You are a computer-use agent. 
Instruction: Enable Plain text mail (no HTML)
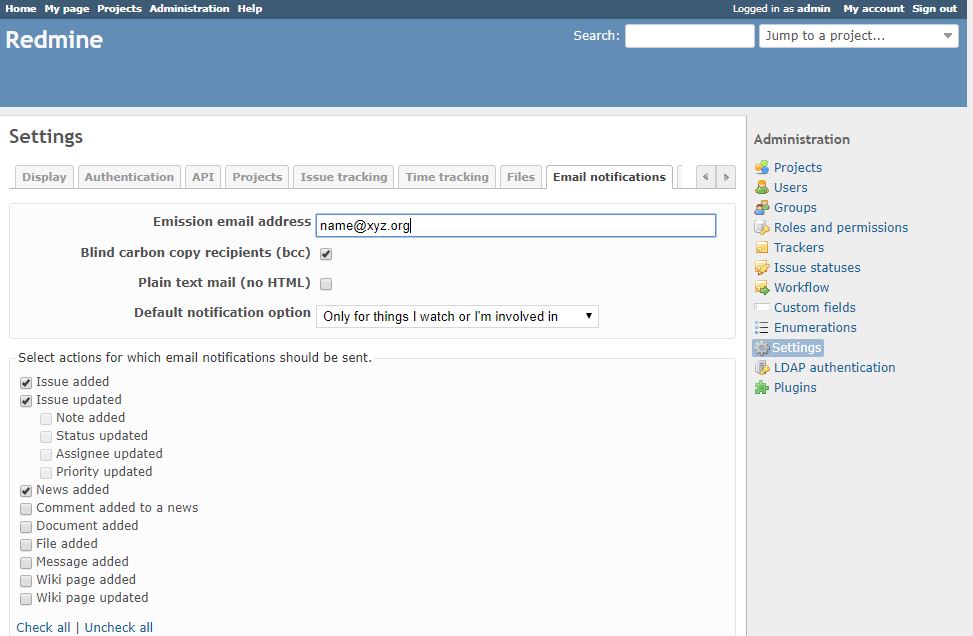click(325, 284)
